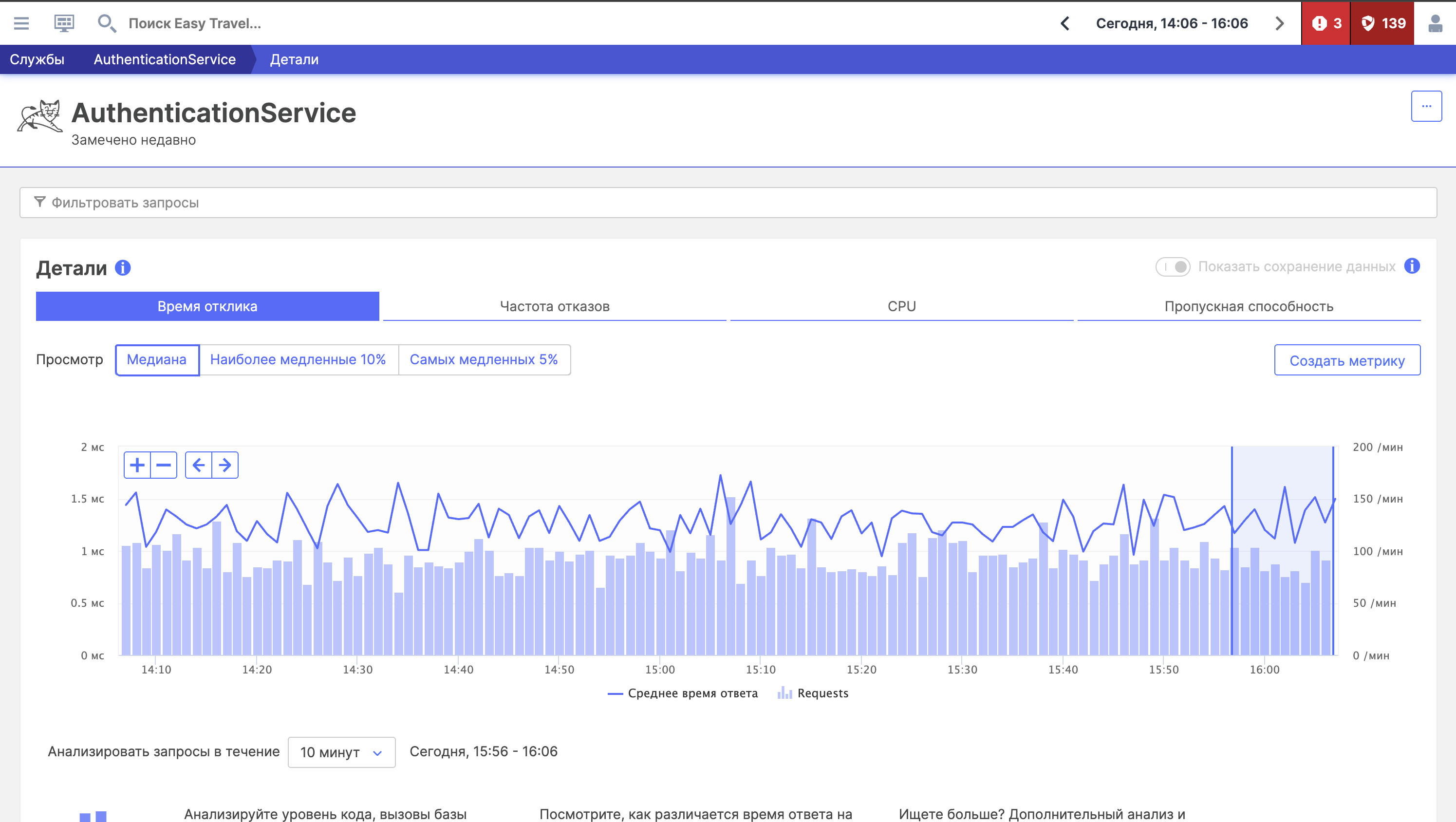Select Самых медленных 5% view
Image resolution: width=1456 pixels, height=822 pixels.
click(x=484, y=359)
